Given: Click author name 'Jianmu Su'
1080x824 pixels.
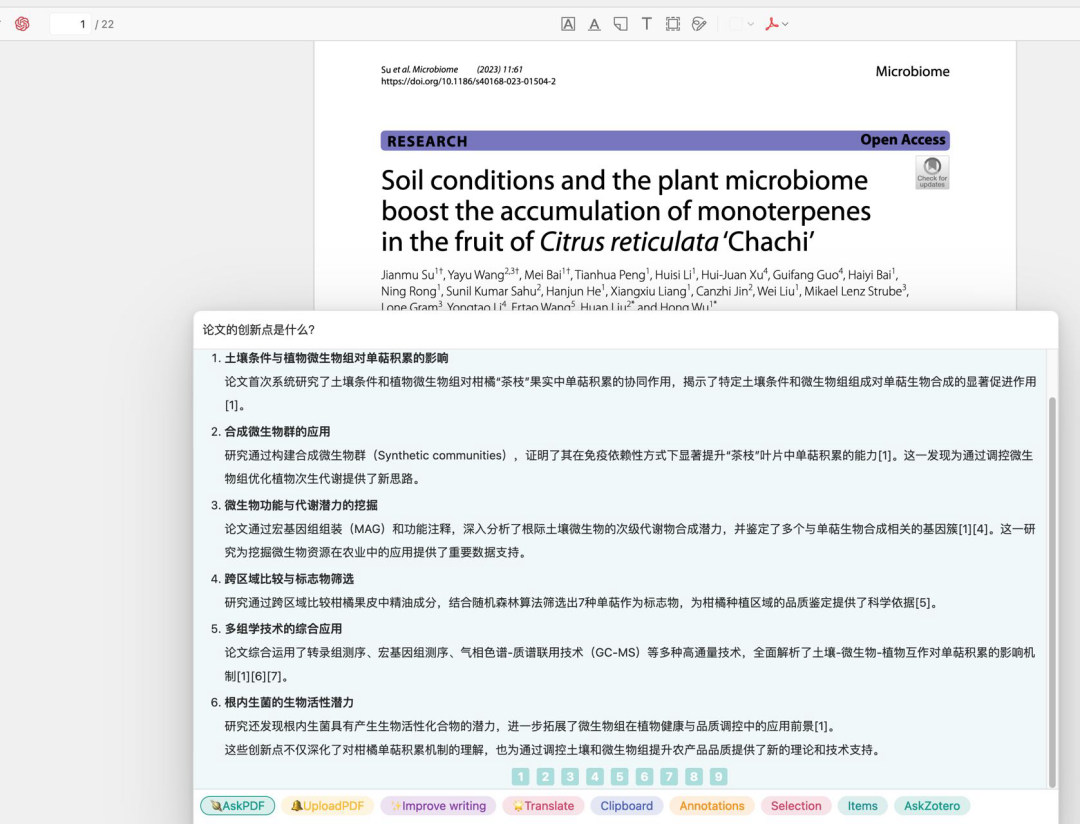Looking at the screenshot, I should click(408, 275).
